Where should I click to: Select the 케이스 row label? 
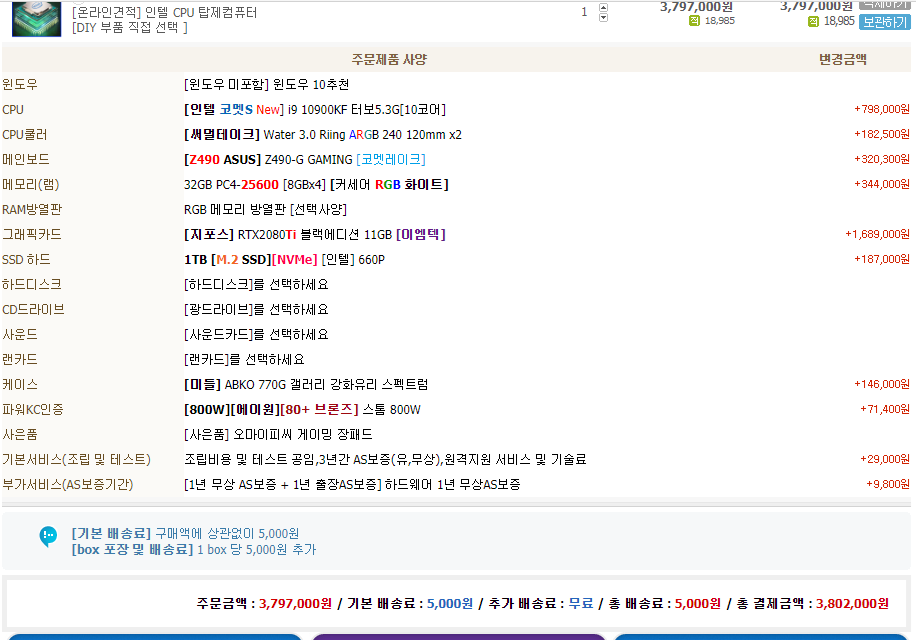click(x=20, y=384)
